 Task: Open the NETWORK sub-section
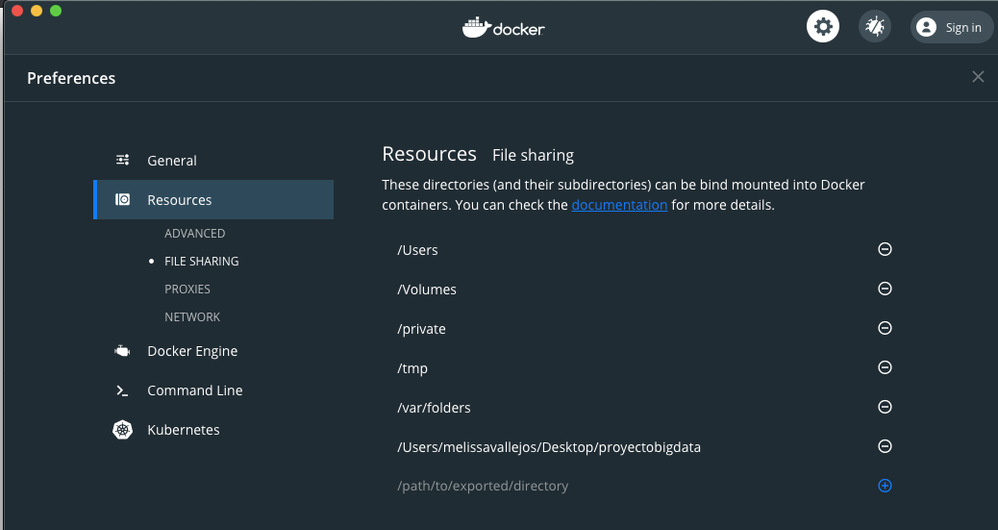[x=192, y=317]
